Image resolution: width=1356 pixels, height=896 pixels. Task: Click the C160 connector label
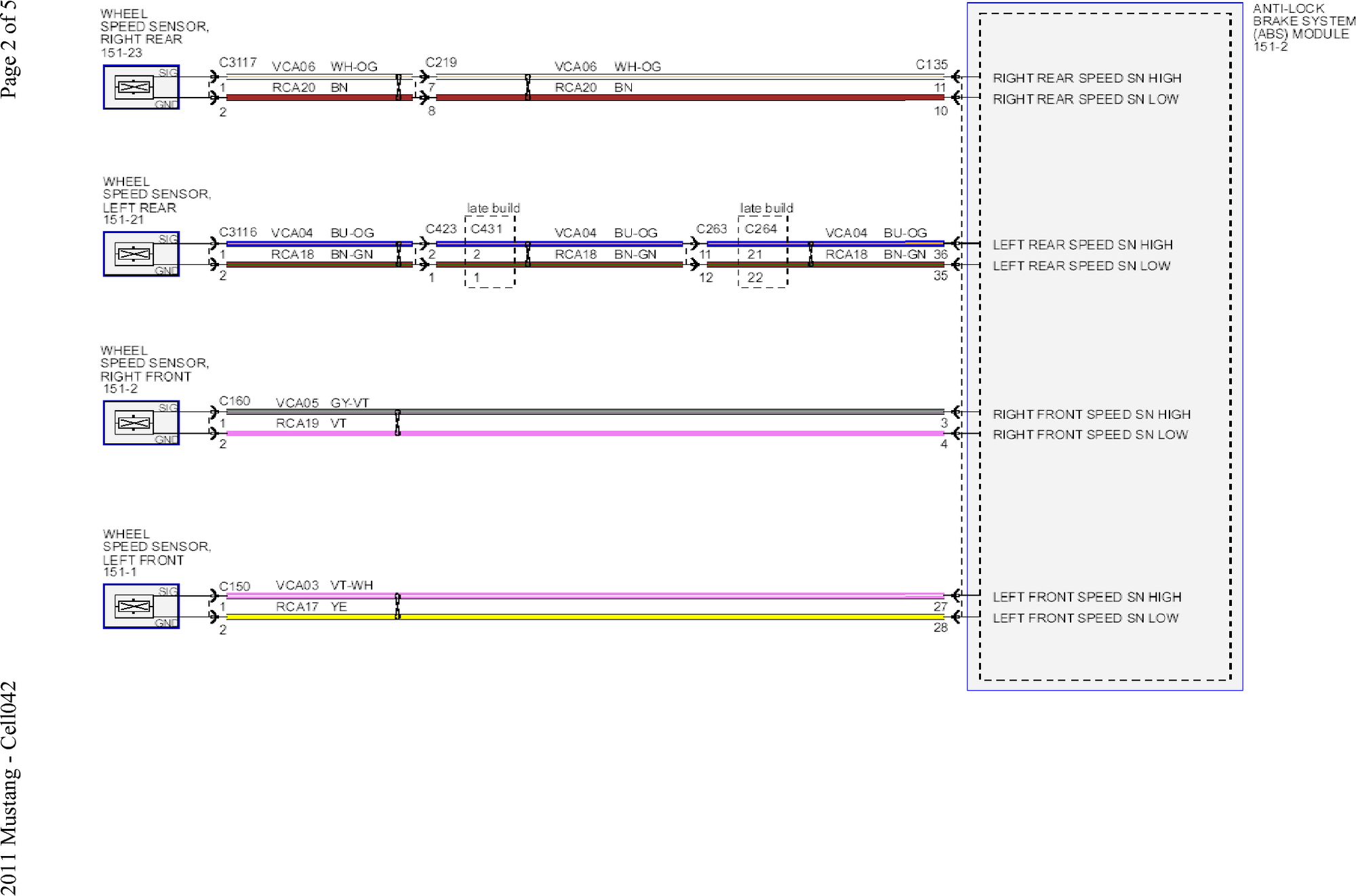click(x=235, y=401)
